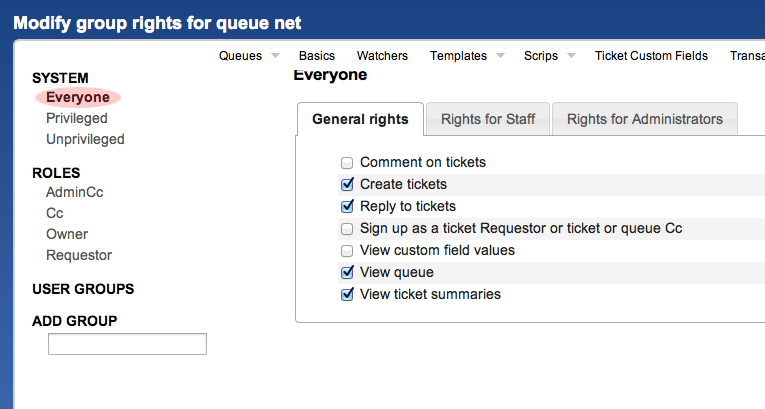Screen dimensions: 765x409
Task: Open the Basics menu item
Action: coord(316,56)
